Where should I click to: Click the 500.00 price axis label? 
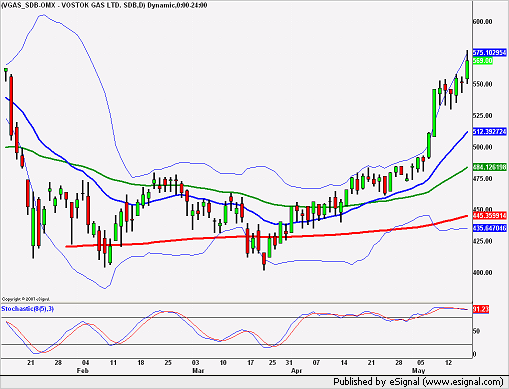[482, 147]
